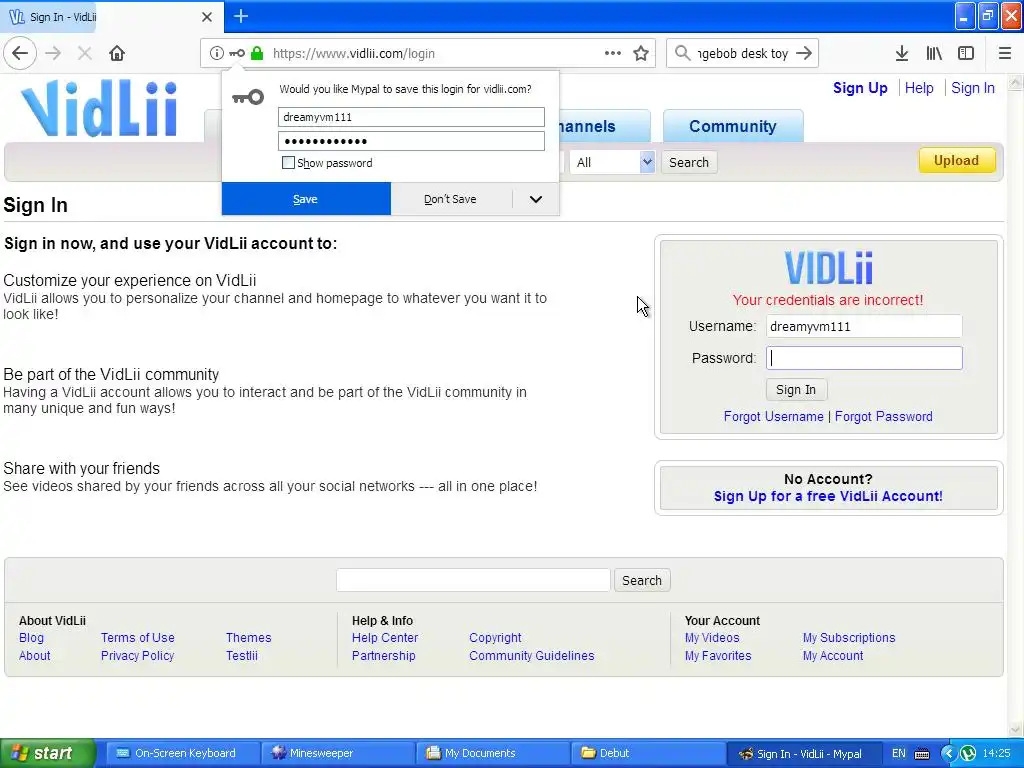
Task: Close the Sign In - VidLii tab
Action: tap(207, 17)
